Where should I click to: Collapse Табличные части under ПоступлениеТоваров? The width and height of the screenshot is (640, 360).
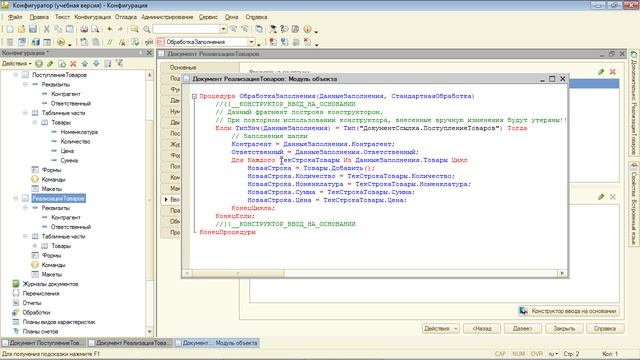click(x=25, y=113)
